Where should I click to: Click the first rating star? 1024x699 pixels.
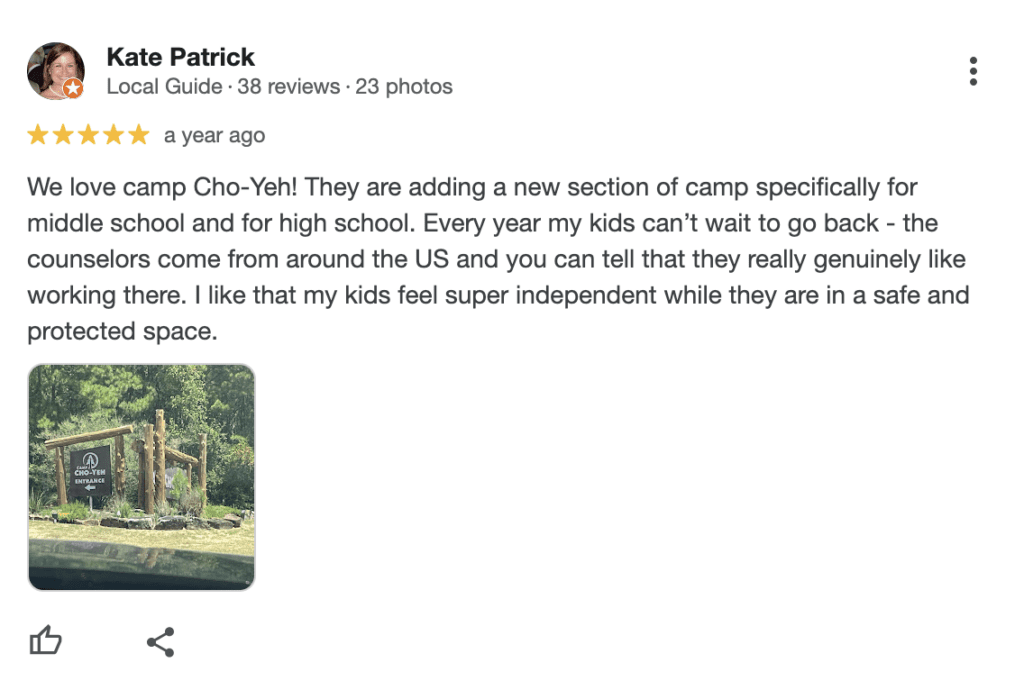(38, 135)
